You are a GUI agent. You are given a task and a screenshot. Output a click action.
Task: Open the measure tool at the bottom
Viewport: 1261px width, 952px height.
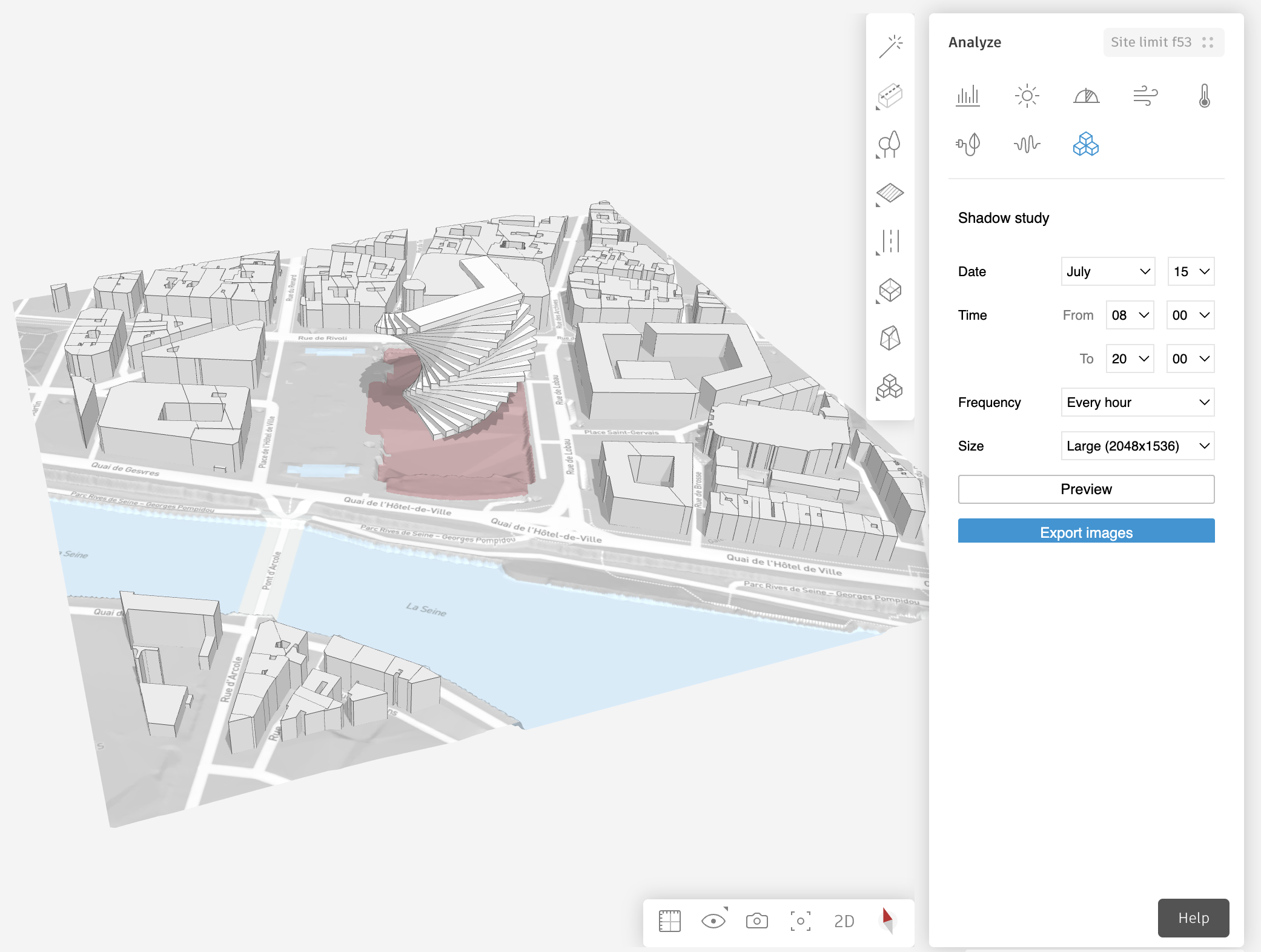tap(669, 922)
